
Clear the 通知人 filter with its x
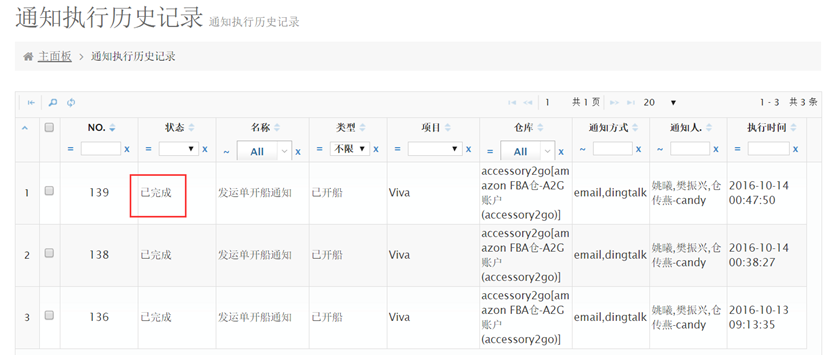[x=716, y=149]
